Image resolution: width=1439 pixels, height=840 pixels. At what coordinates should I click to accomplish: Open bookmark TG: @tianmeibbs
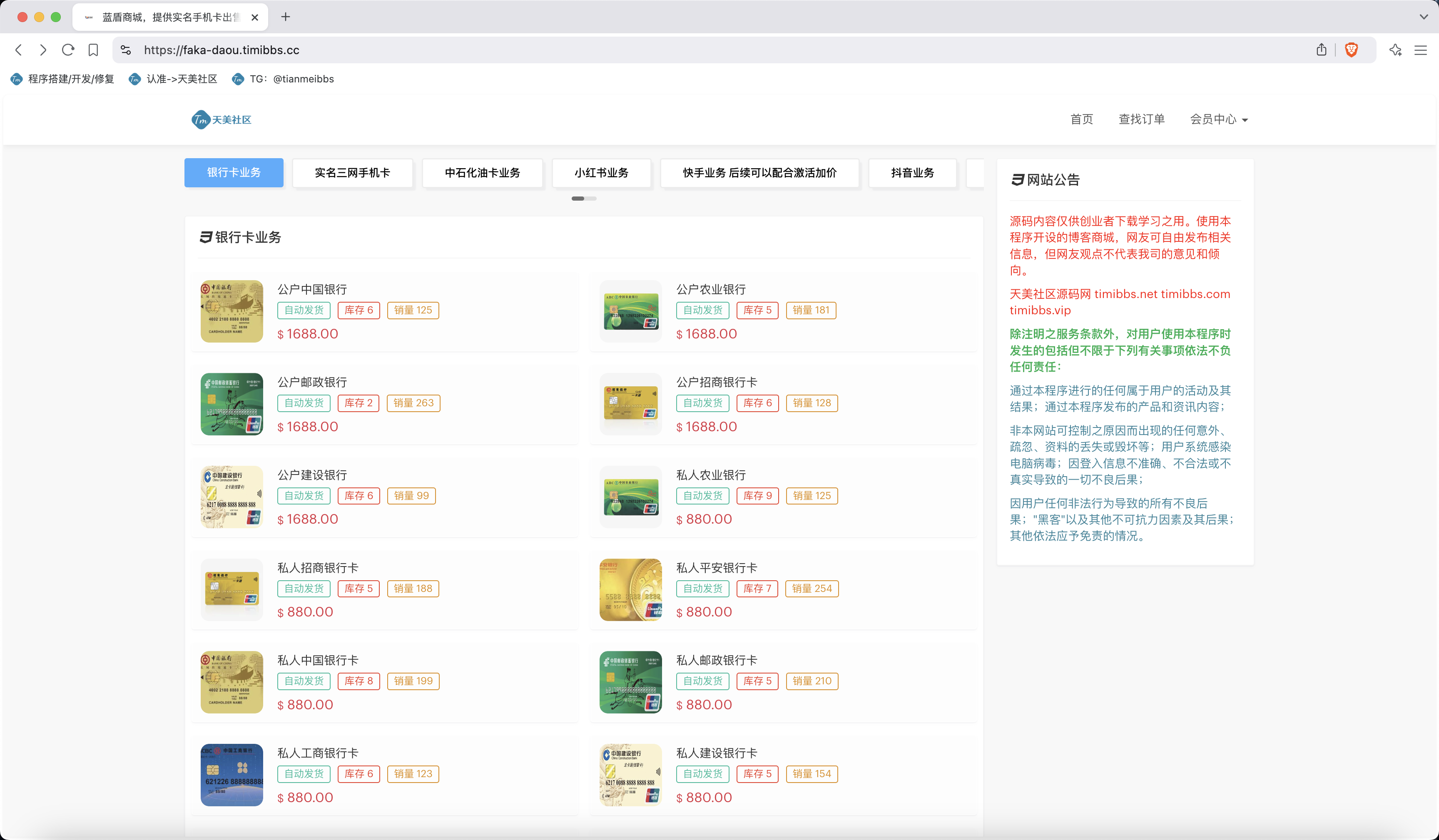coord(283,79)
